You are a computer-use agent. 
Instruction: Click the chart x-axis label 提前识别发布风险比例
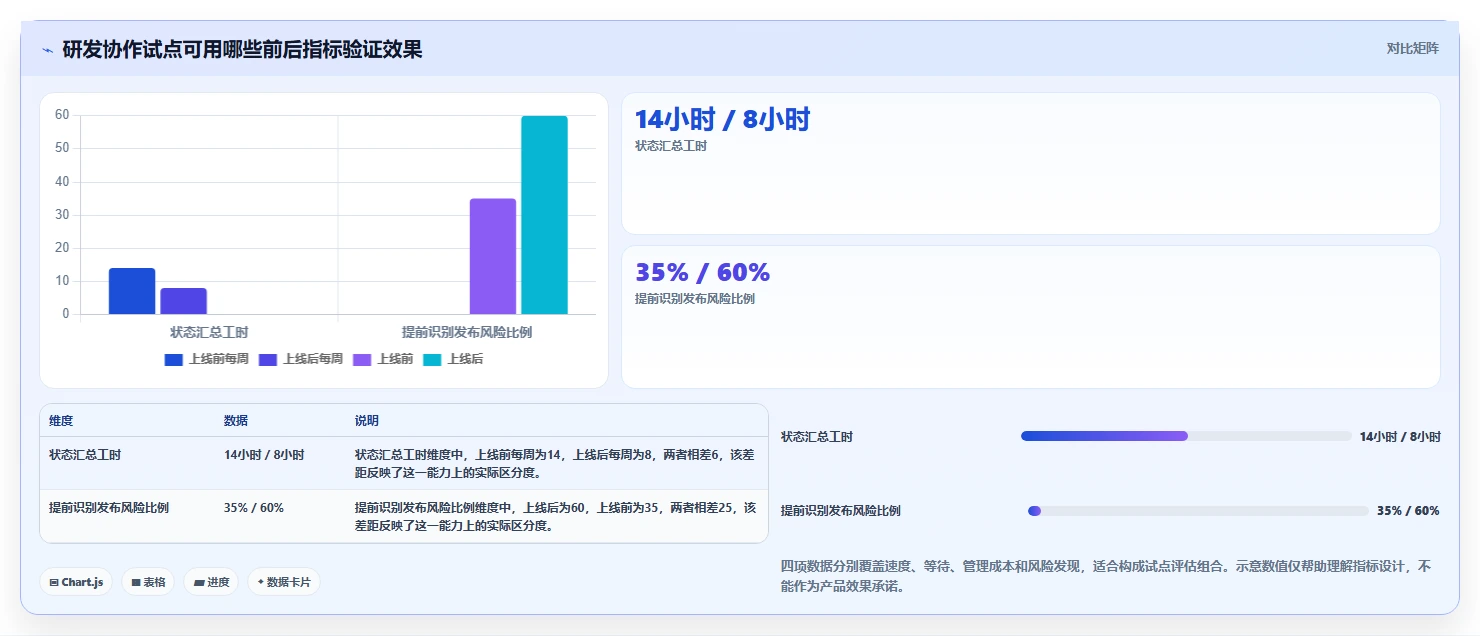[x=467, y=332]
